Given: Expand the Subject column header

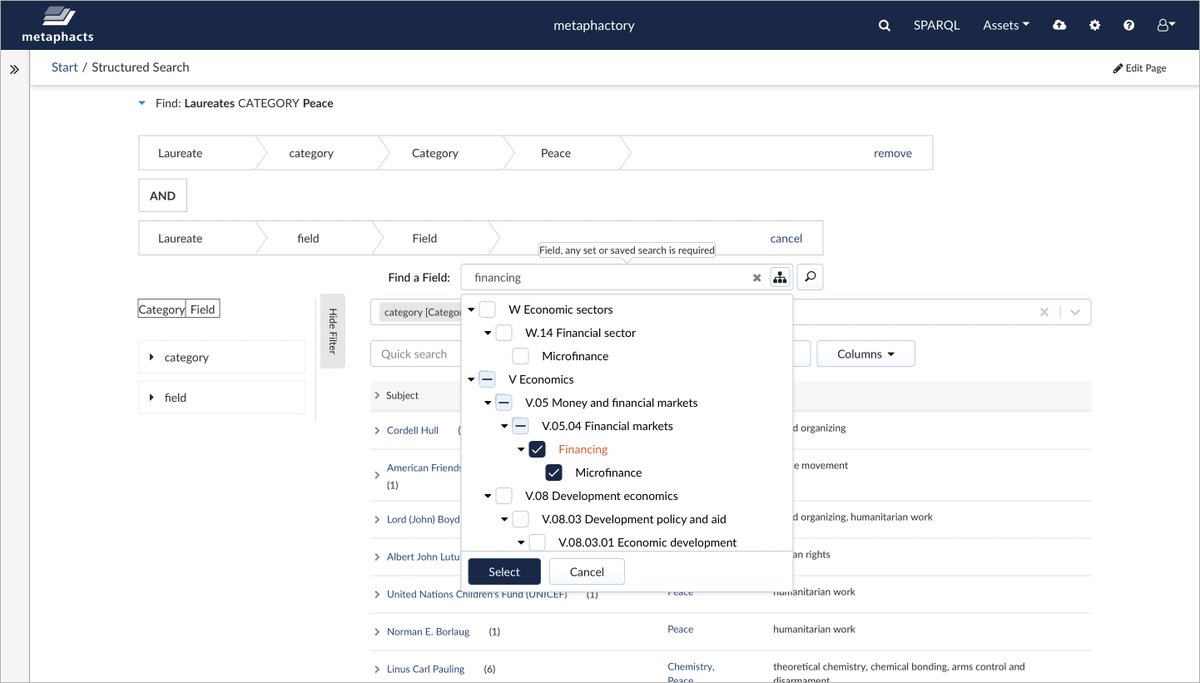Looking at the screenshot, I should 377,396.
